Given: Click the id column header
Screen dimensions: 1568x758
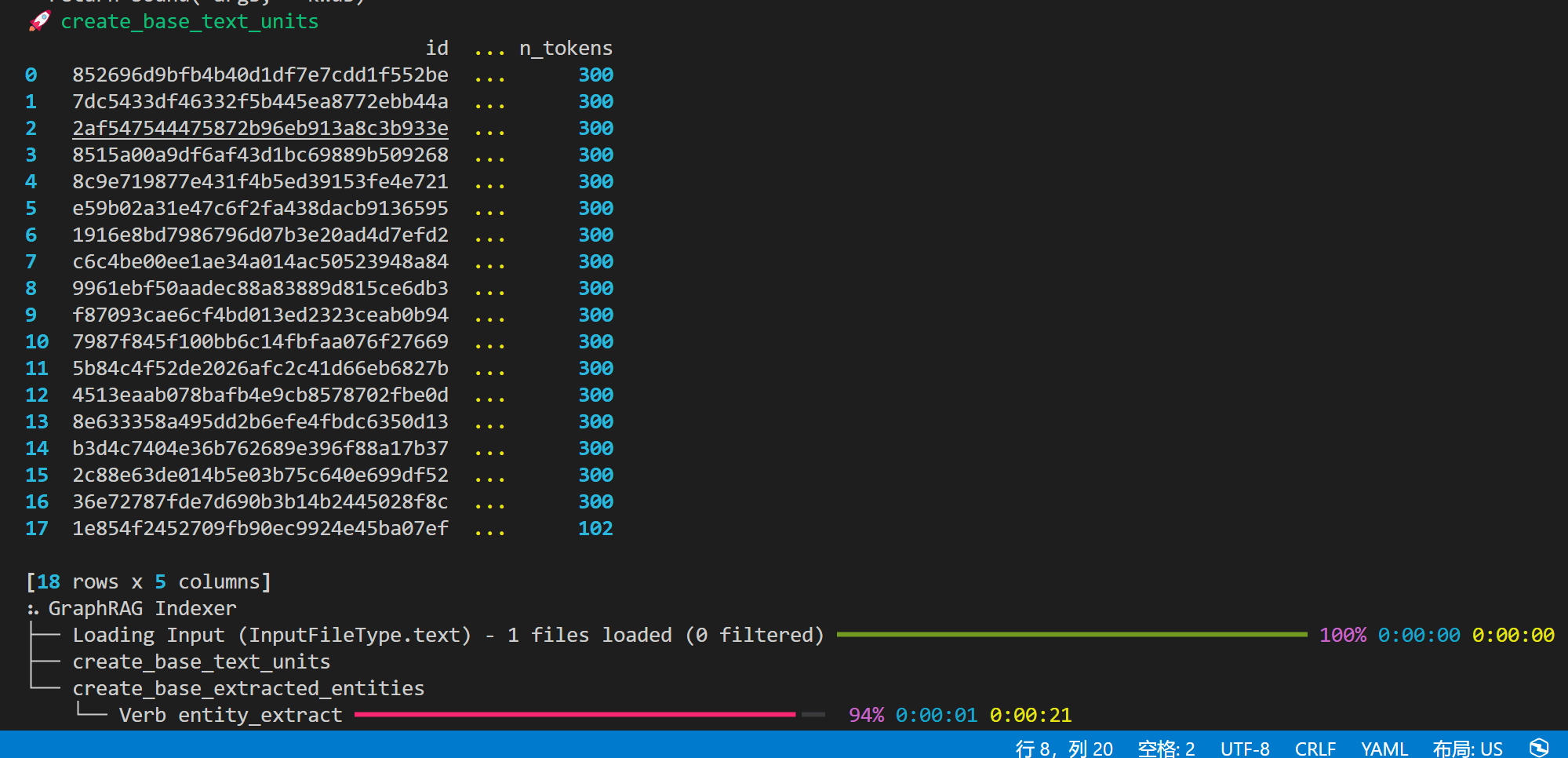Looking at the screenshot, I should (x=437, y=48).
